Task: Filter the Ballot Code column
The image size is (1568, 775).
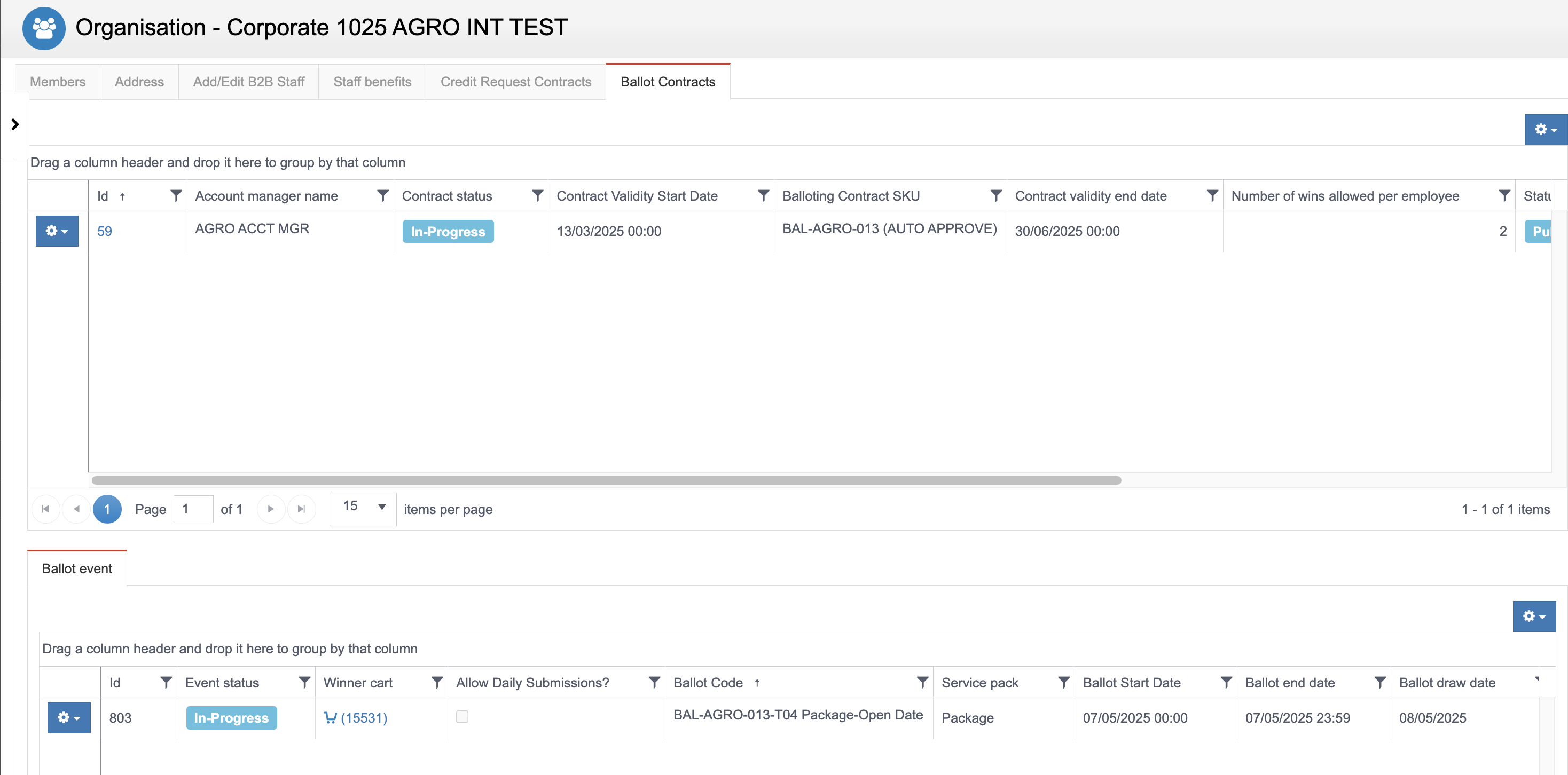Action: click(x=922, y=682)
